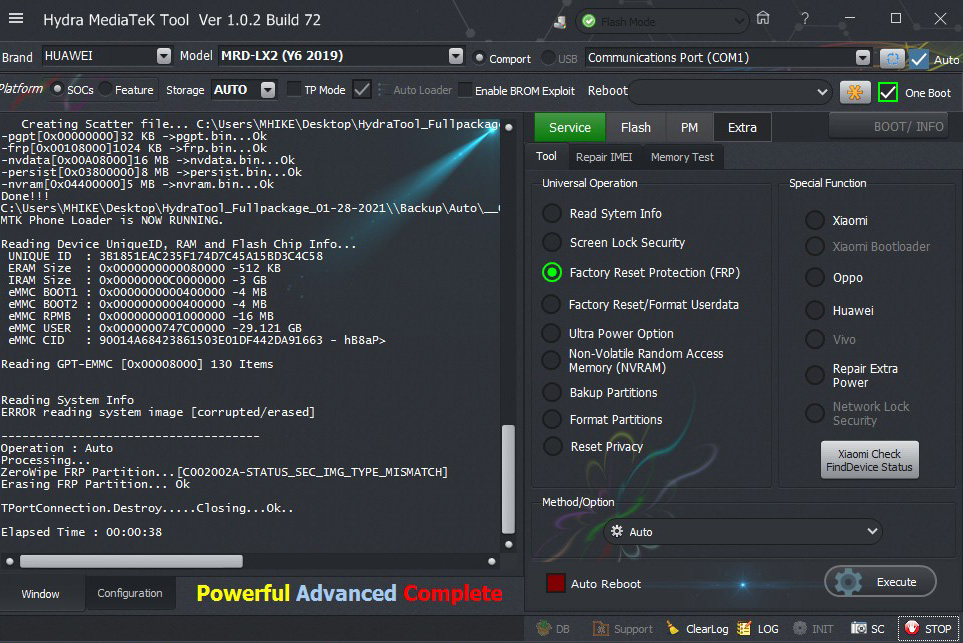The image size is (963, 643).
Task: Click the gear icon in Method dropdown
Action: [617, 531]
